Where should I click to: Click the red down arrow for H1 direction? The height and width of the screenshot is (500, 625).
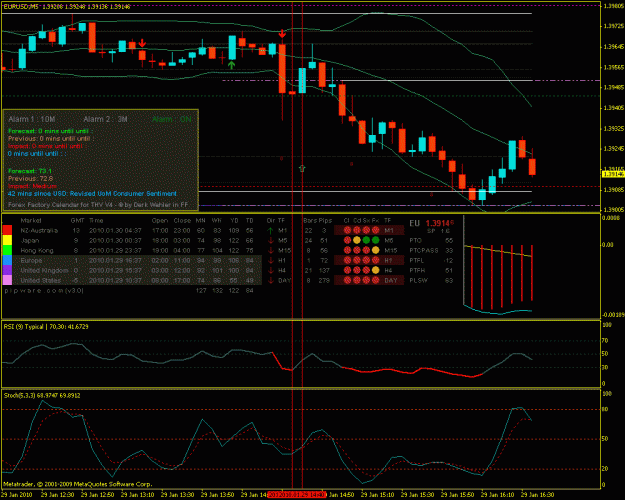coord(271,260)
